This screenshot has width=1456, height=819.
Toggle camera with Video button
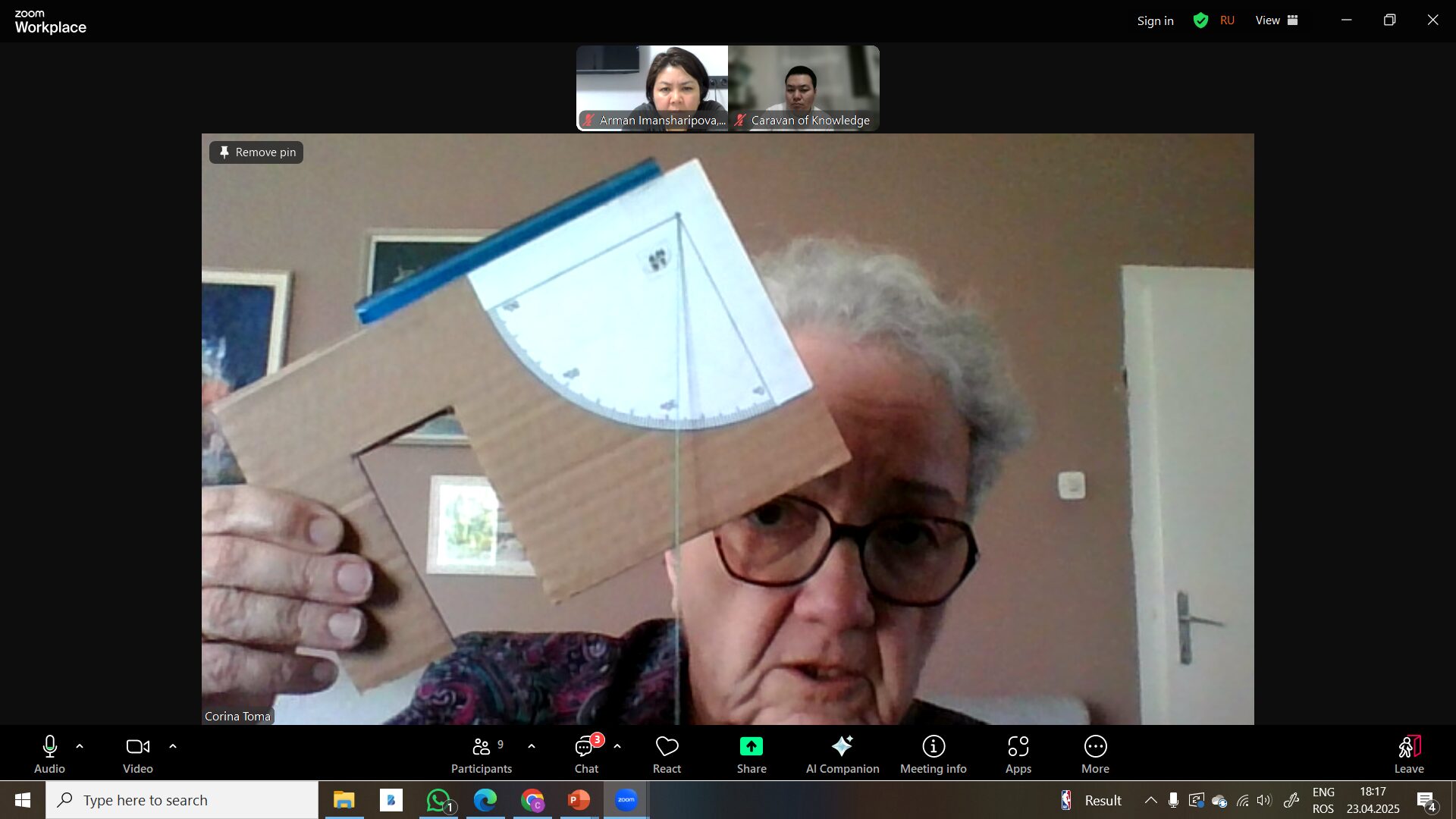point(137,755)
